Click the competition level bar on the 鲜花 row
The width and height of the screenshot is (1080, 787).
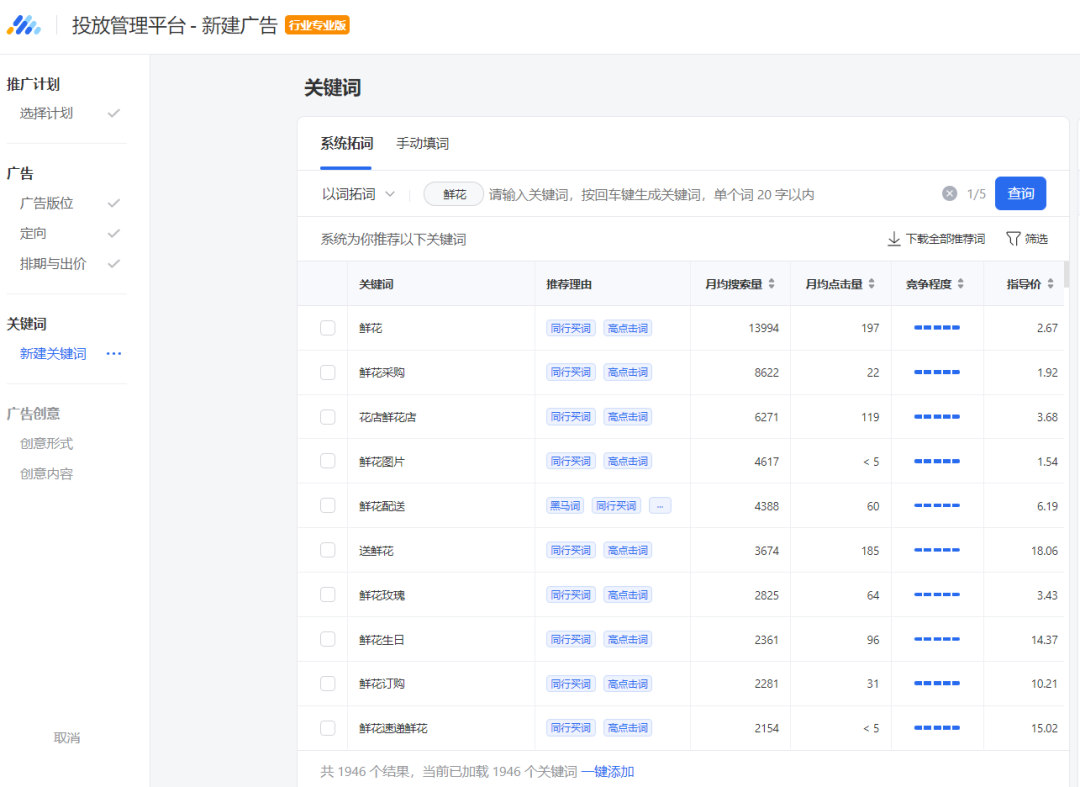click(937, 327)
